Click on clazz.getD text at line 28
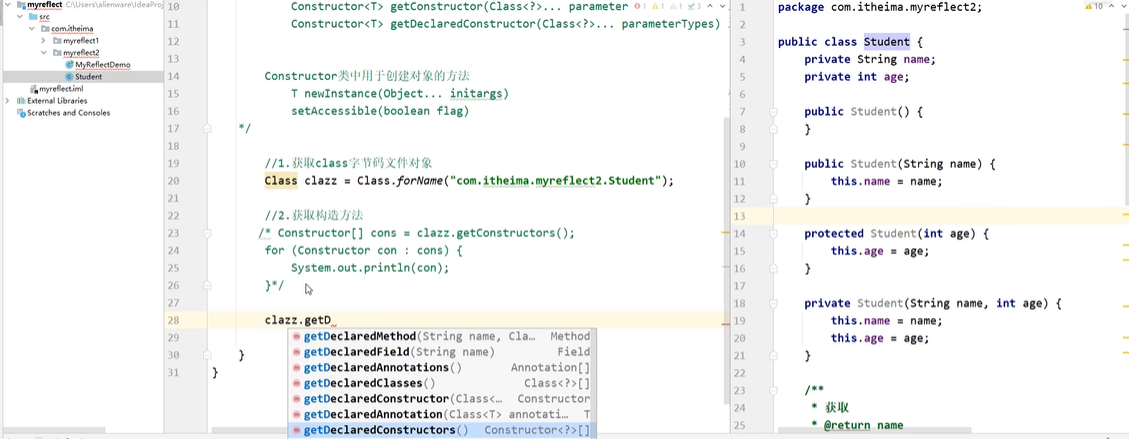The image size is (1129, 439). tap(297, 320)
